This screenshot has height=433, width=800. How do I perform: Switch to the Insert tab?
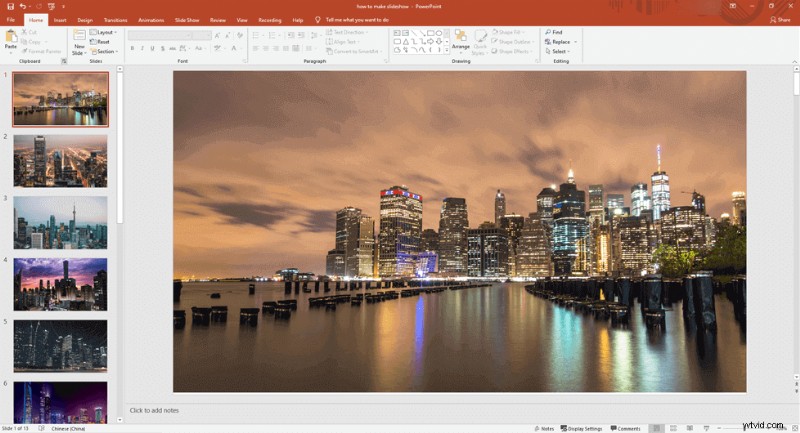click(x=60, y=20)
